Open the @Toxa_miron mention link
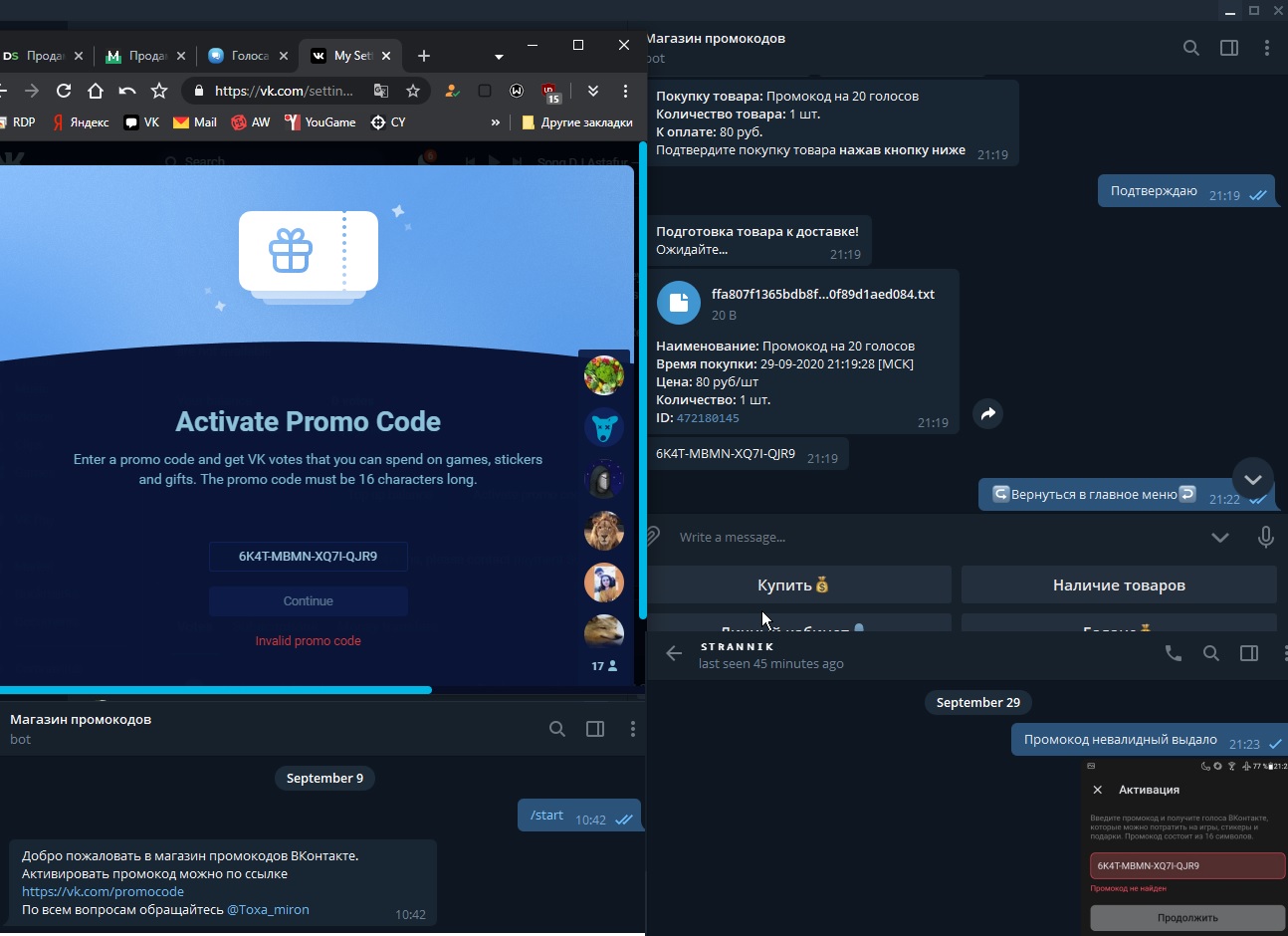 (x=268, y=910)
